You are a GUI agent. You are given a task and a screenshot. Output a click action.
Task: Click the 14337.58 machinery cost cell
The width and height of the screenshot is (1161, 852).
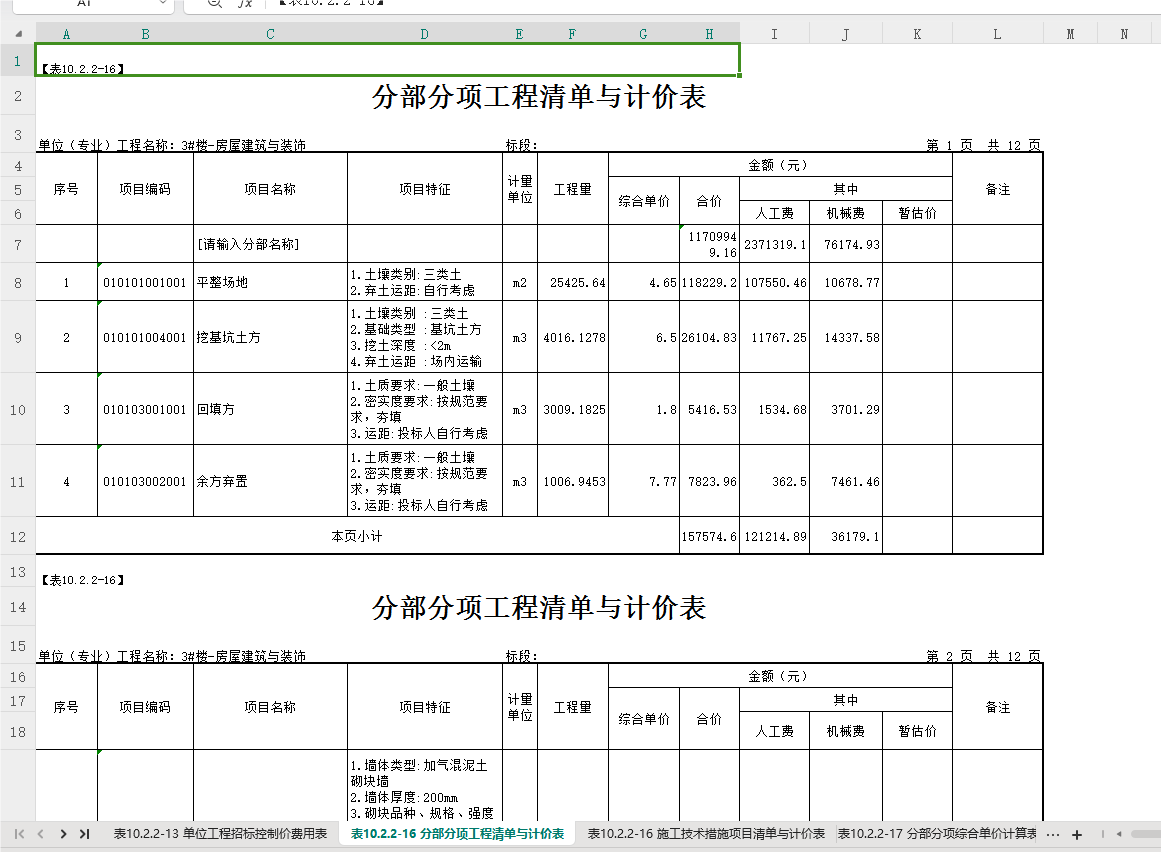846,337
